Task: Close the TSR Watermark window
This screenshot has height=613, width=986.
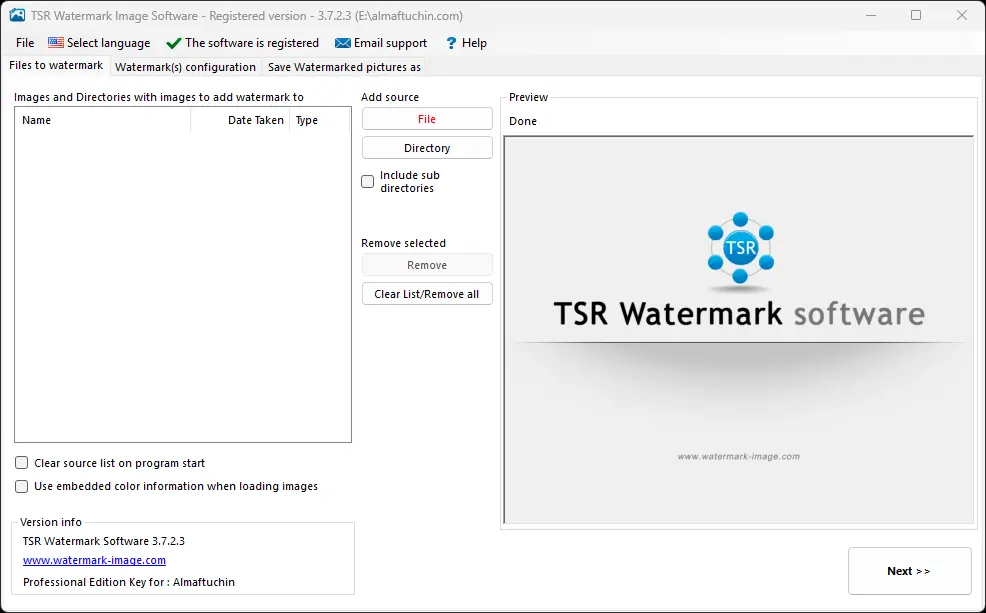Action: [x=962, y=16]
